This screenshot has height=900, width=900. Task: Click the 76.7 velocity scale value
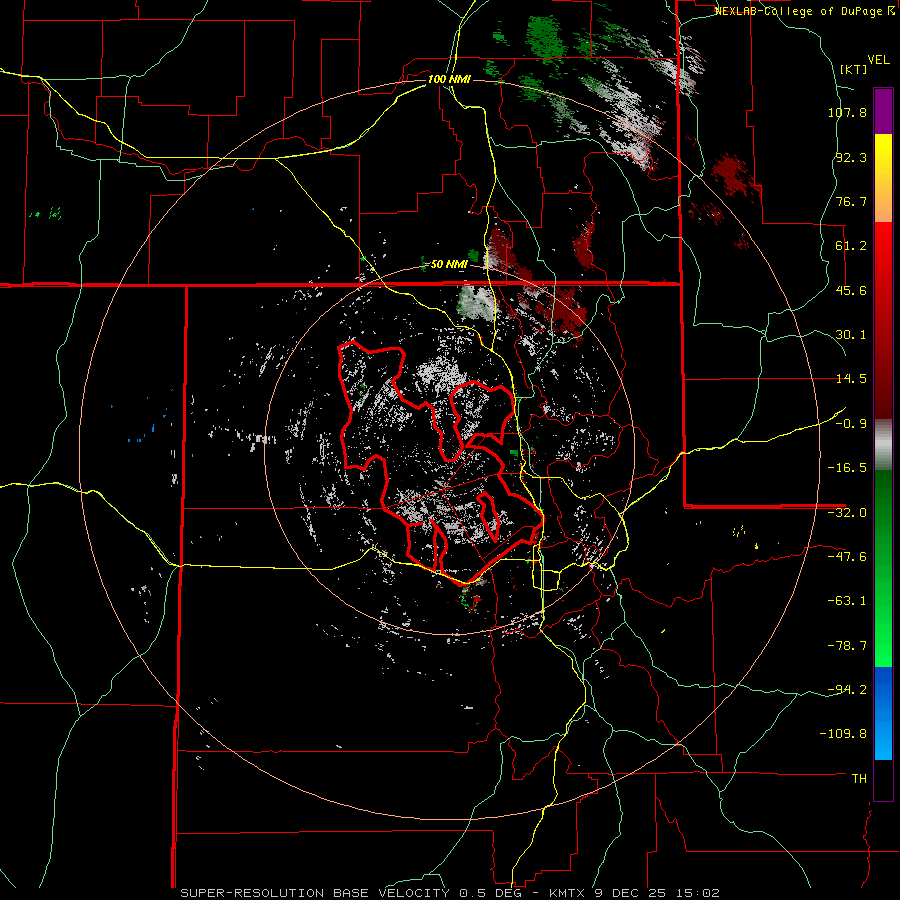pos(851,201)
